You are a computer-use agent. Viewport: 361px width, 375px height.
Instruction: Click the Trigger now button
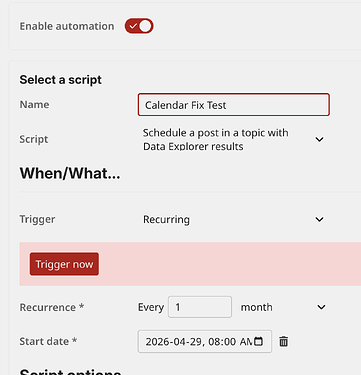(x=64, y=264)
